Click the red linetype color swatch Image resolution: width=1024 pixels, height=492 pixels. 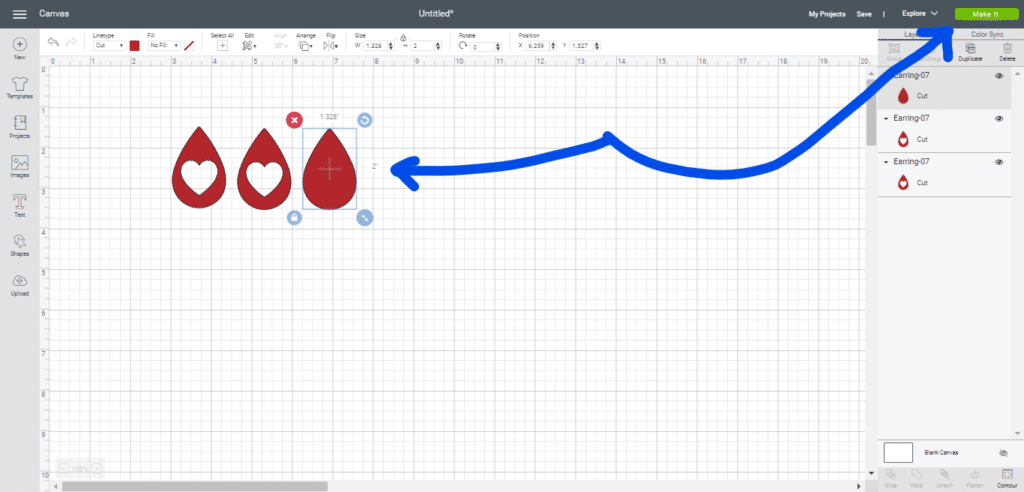click(x=135, y=46)
